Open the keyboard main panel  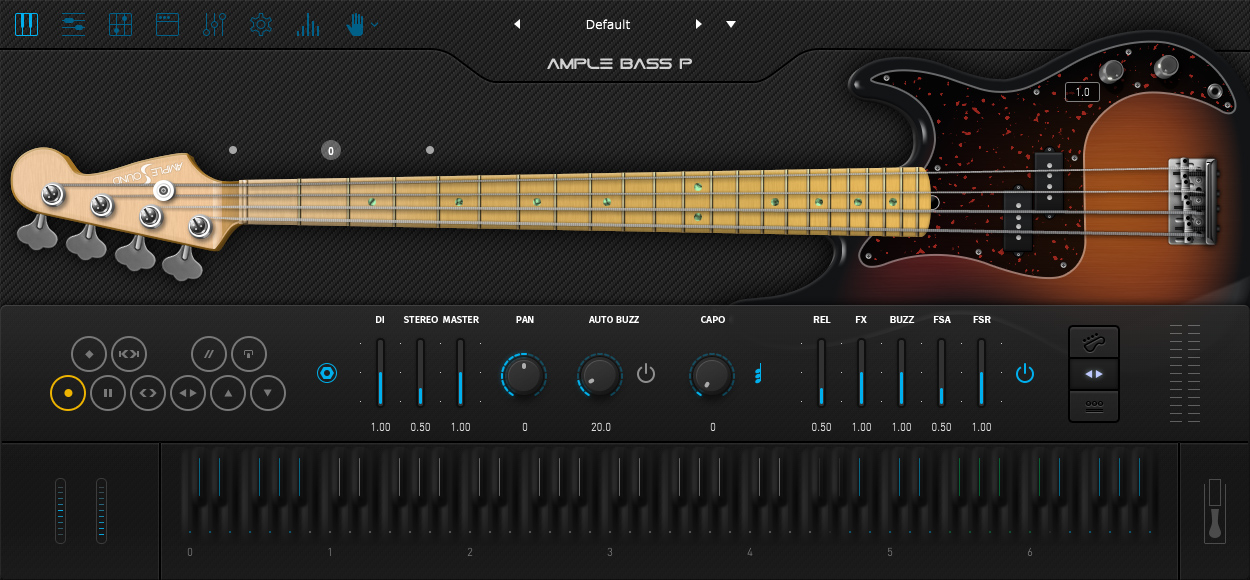click(x=26, y=24)
